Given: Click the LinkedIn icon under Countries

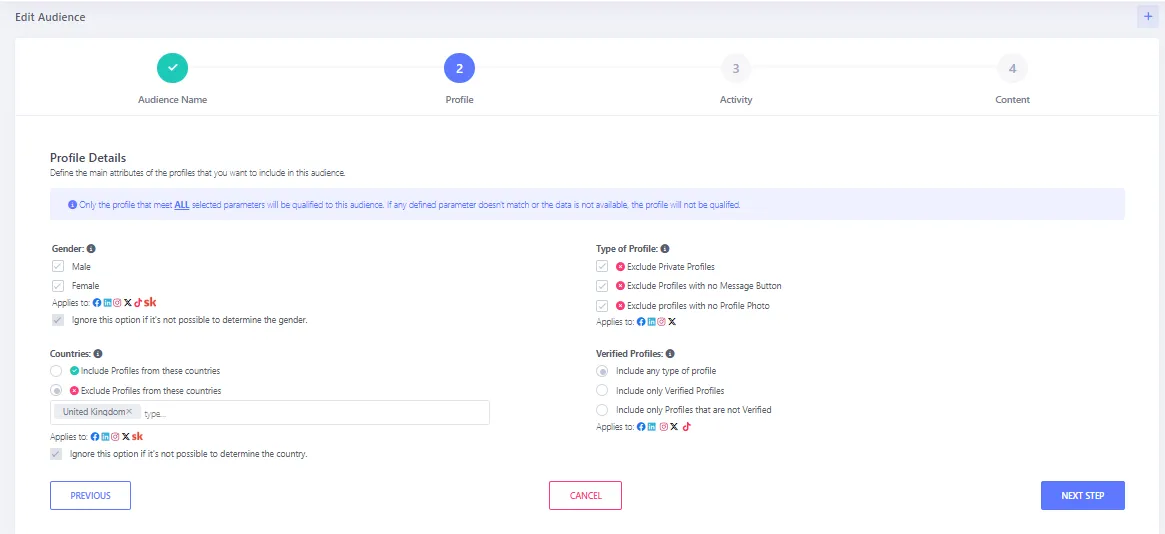Looking at the screenshot, I should tap(106, 437).
